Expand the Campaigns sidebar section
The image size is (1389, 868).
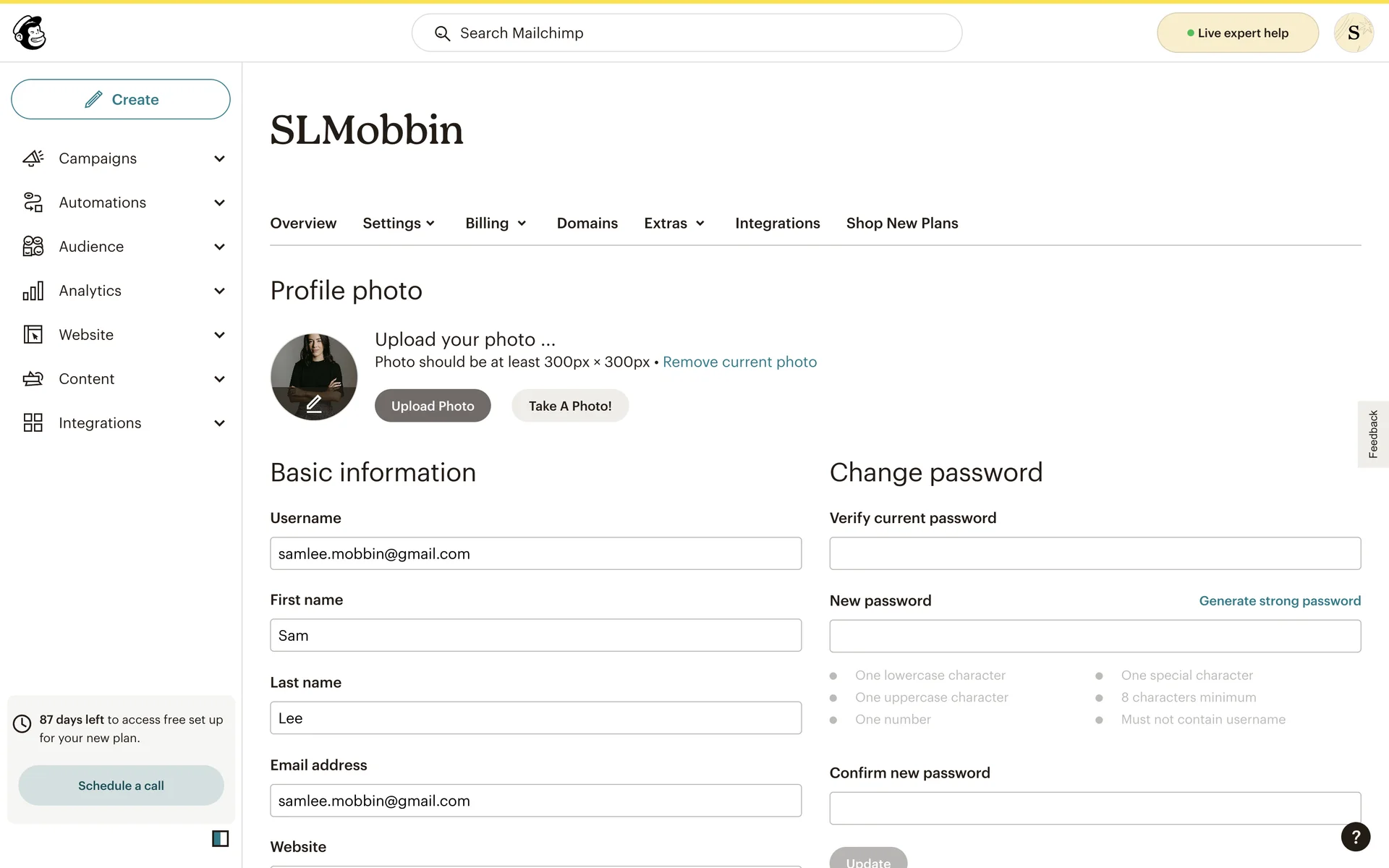click(219, 159)
